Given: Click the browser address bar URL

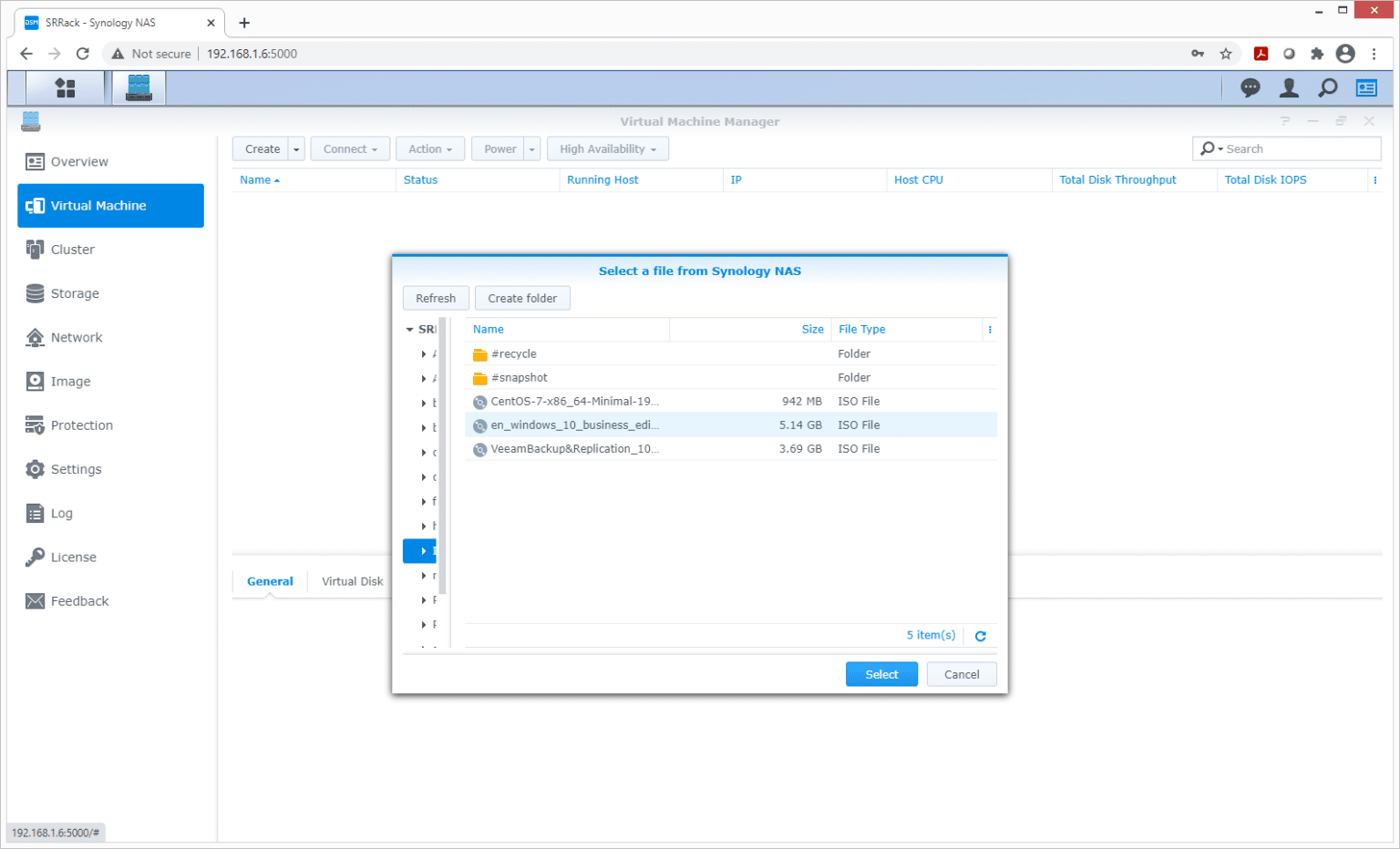Looking at the screenshot, I should coord(252,54).
